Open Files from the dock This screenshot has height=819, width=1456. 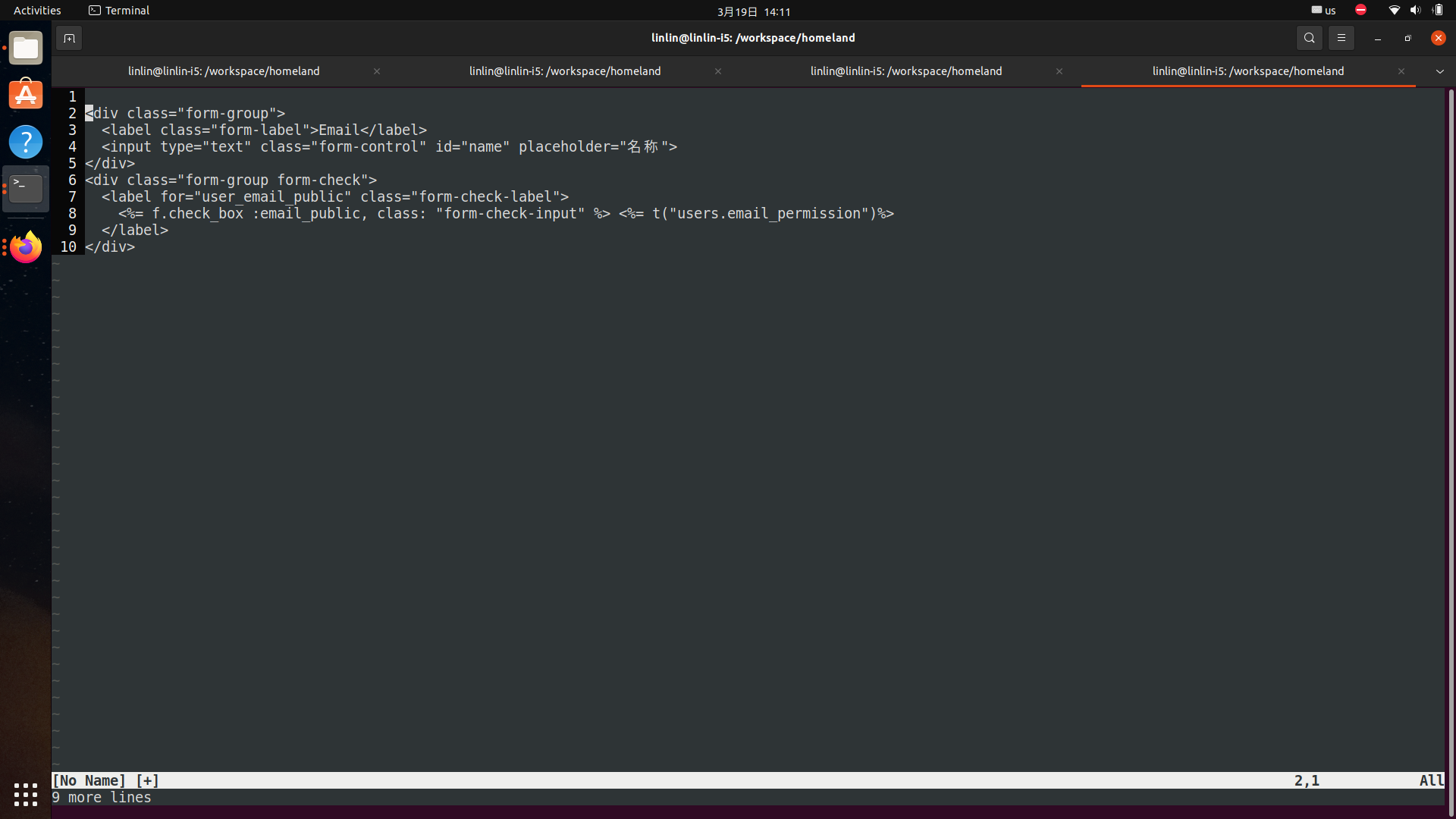26,49
